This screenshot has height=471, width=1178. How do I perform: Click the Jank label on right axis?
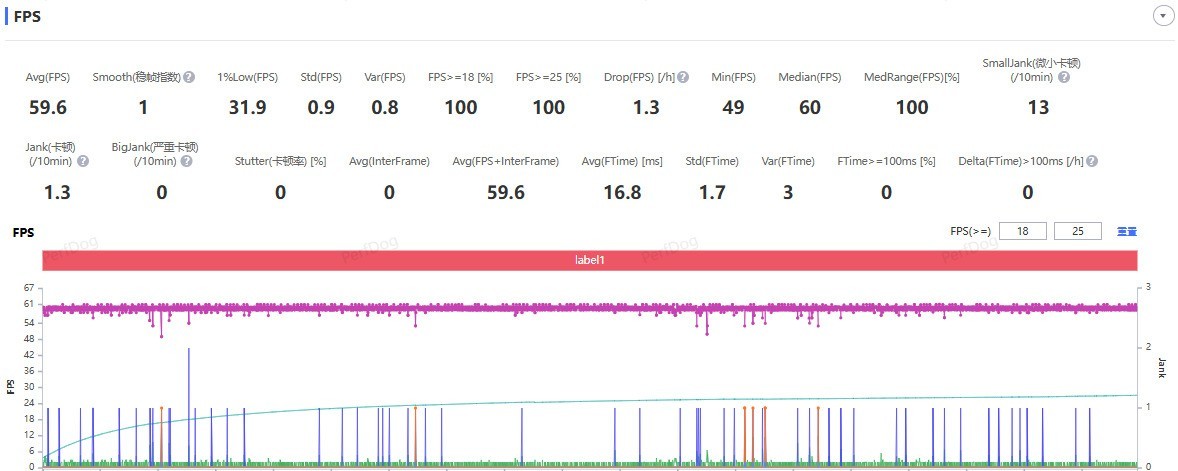coord(1162,367)
